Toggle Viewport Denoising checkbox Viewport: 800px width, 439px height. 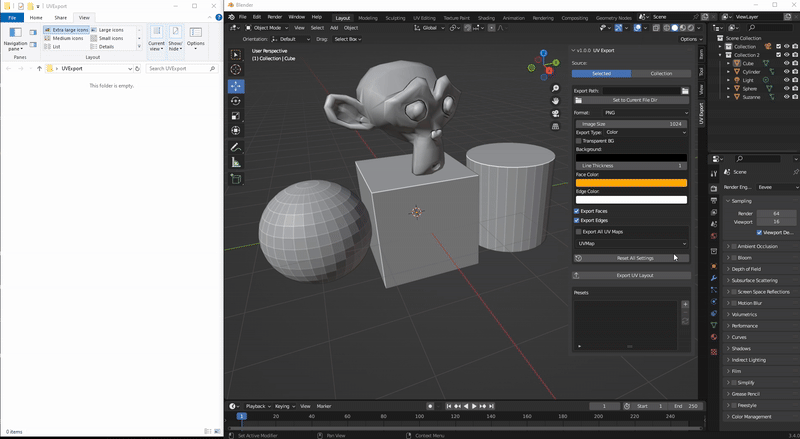click(x=759, y=233)
